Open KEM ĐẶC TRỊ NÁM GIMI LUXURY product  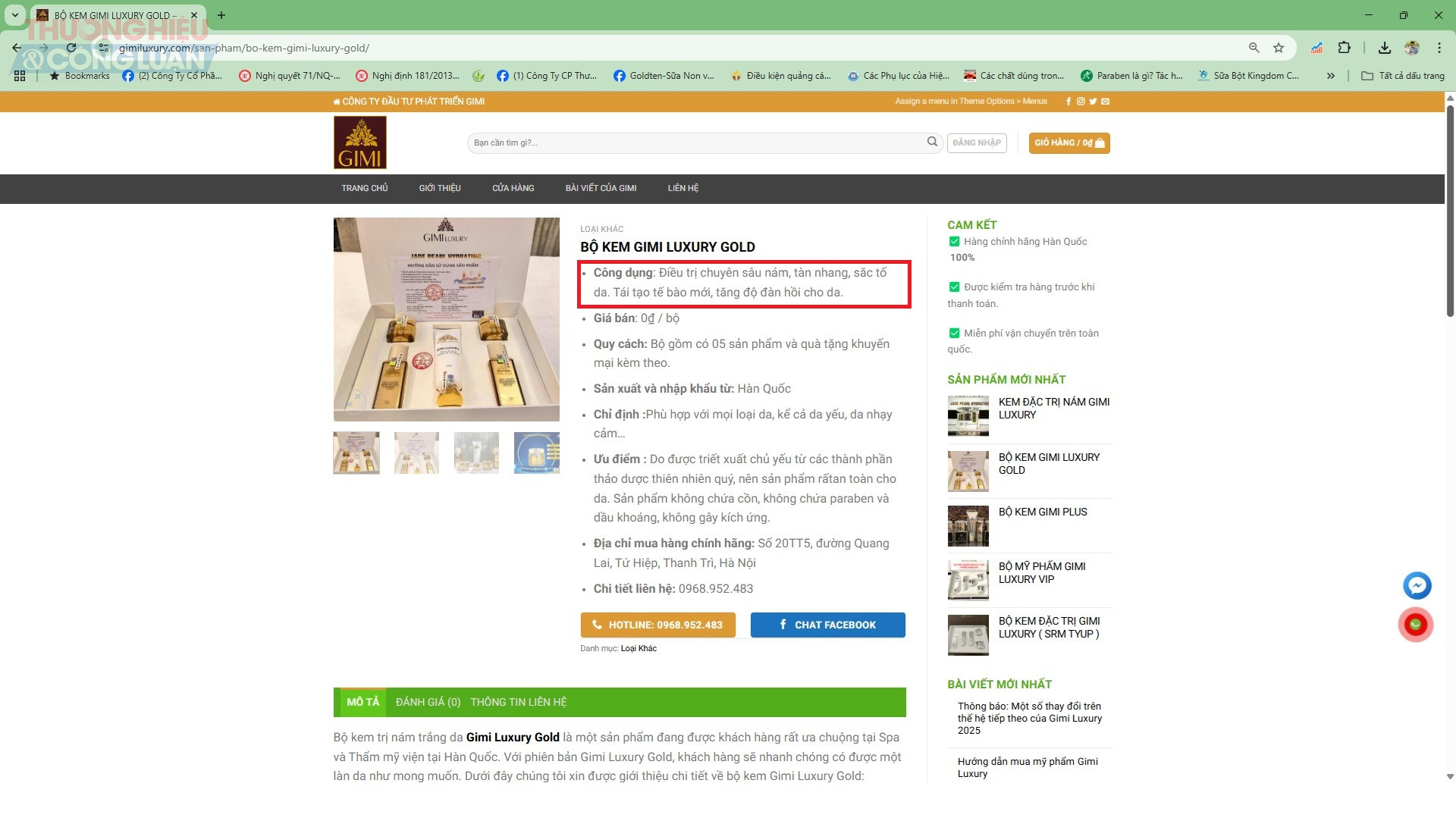click(1054, 409)
